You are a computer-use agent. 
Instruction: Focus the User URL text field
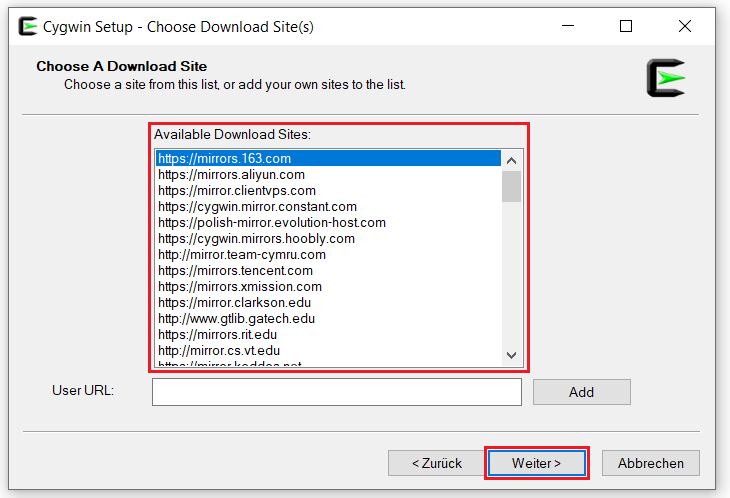click(337, 392)
